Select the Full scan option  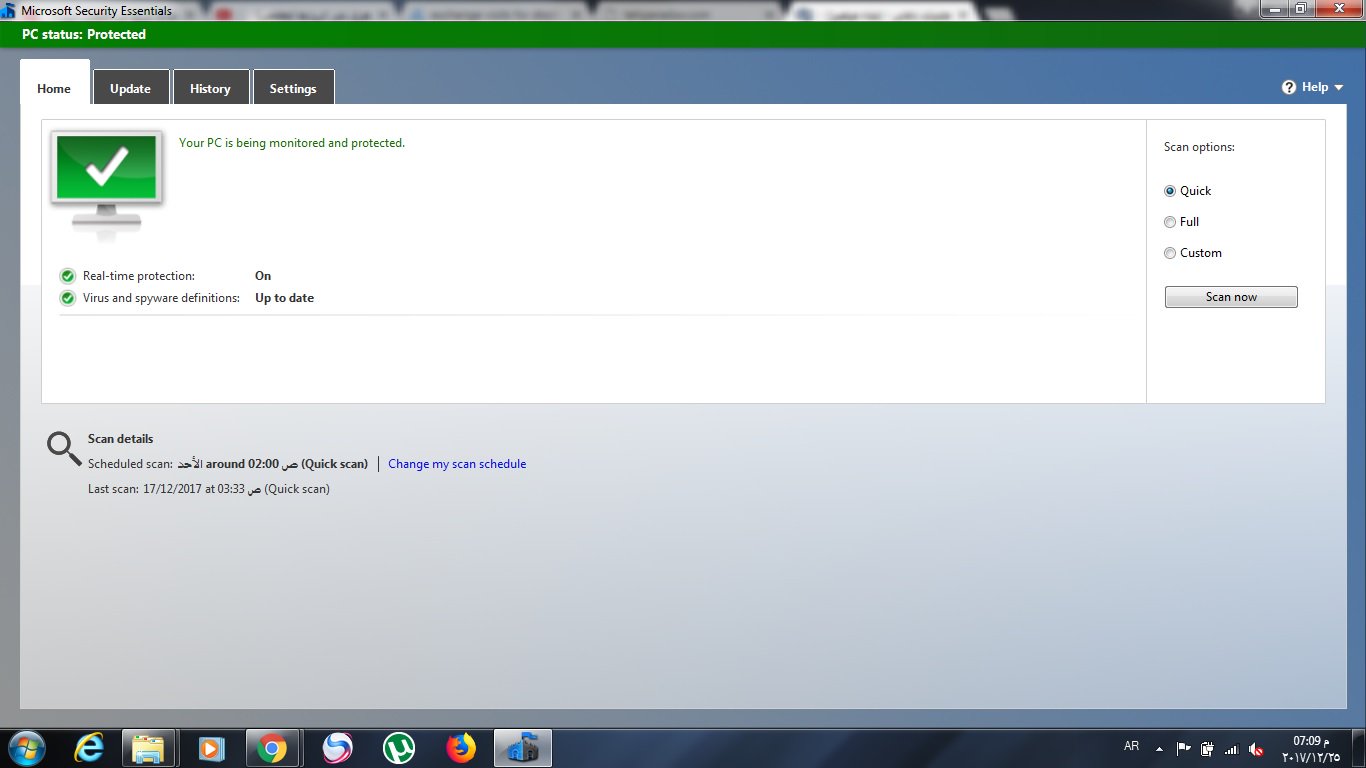coord(1170,222)
